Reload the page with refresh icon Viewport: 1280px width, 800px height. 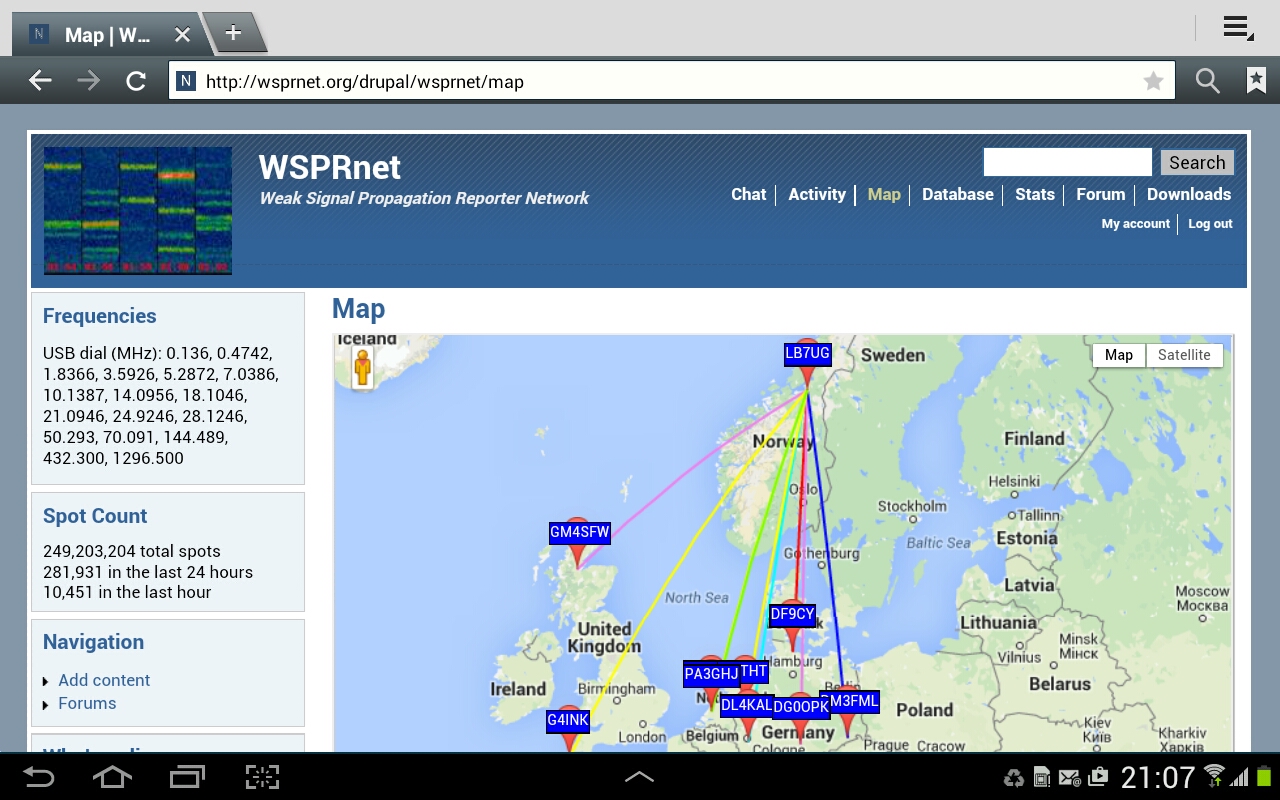136,81
